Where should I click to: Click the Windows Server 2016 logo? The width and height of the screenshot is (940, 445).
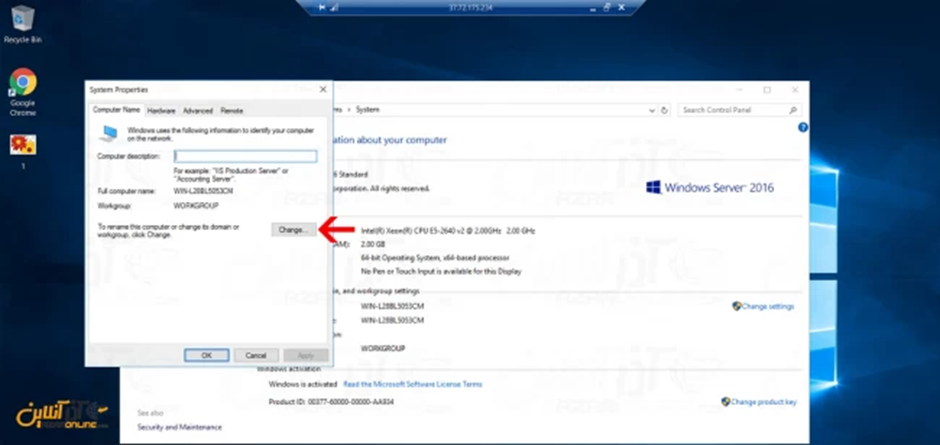click(x=710, y=188)
